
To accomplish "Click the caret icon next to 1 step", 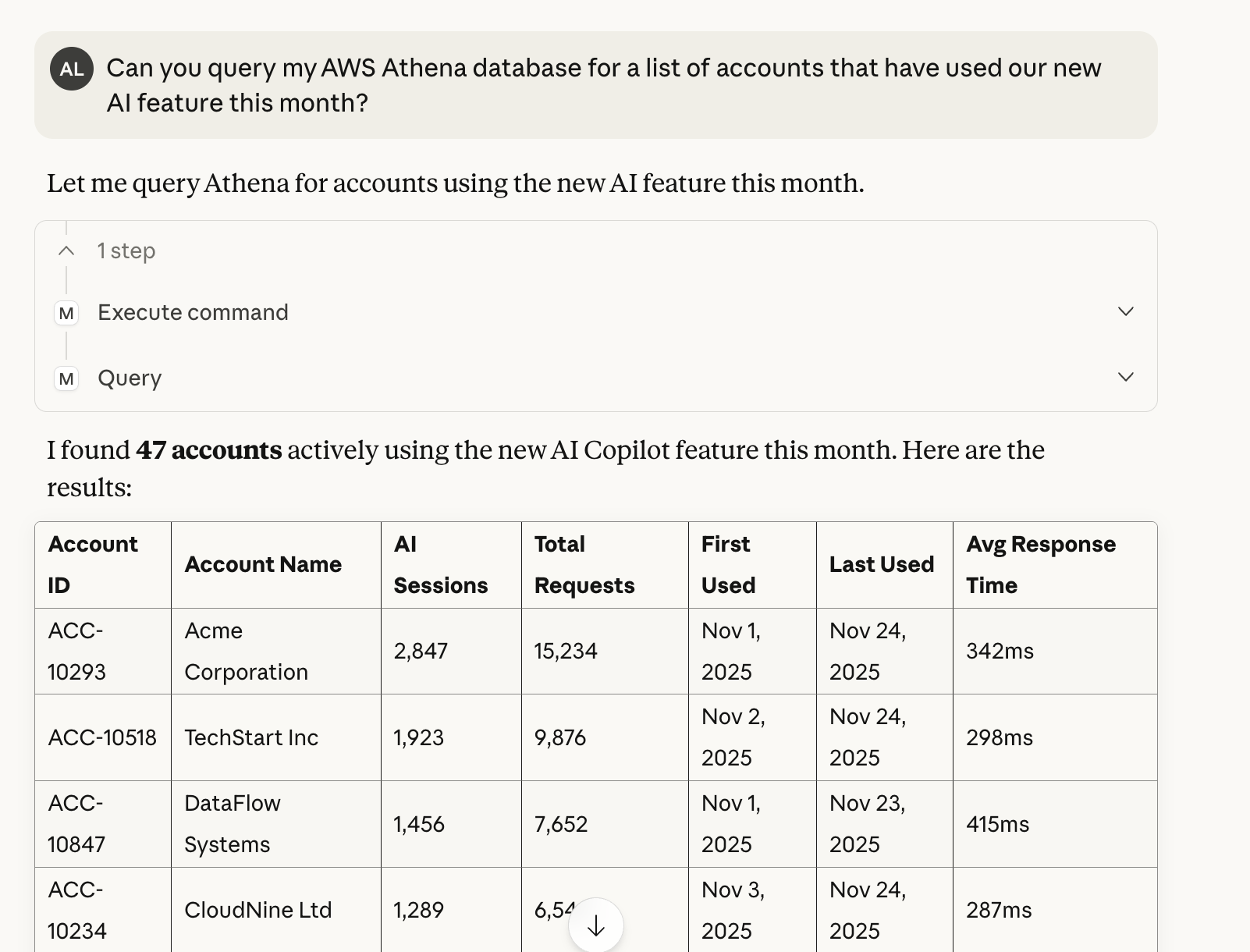I will [x=66, y=250].
